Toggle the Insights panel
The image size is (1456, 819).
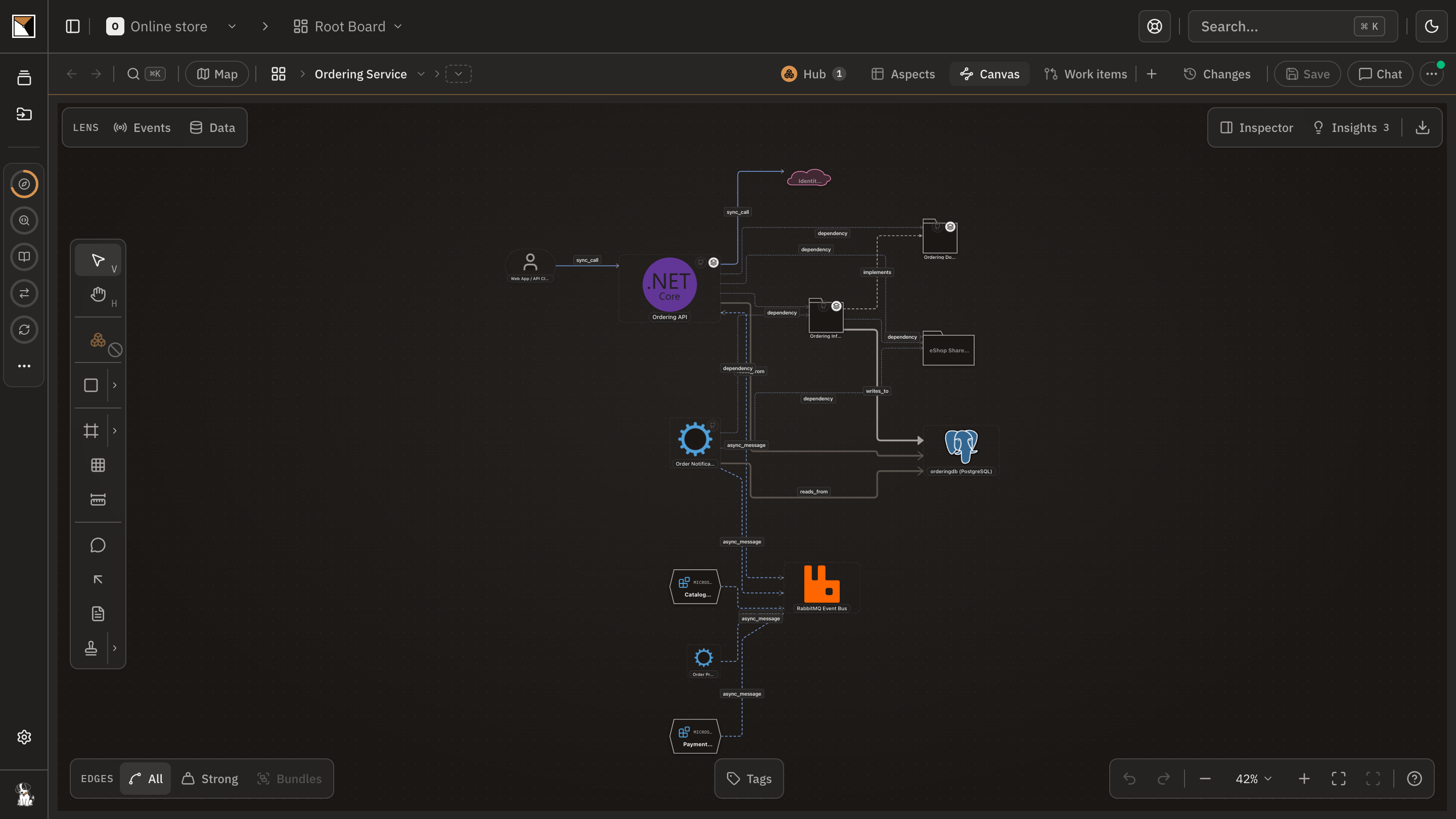(x=1351, y=128)
